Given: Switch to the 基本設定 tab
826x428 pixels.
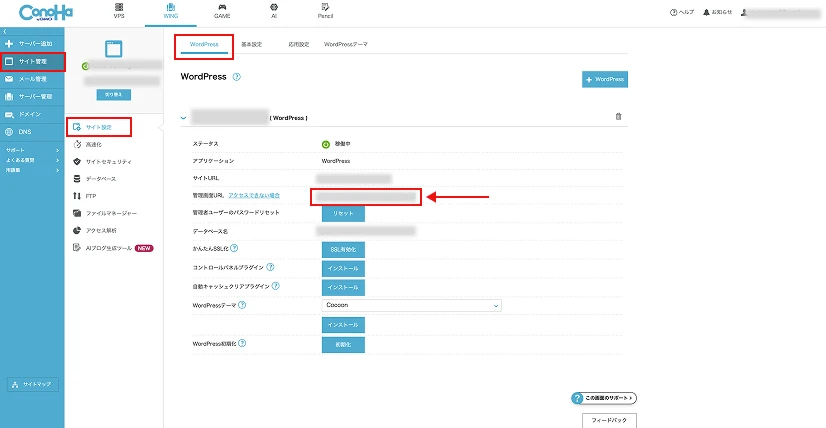Looking at the screenshot, I should pyautogui.click(x=251, y=44).
